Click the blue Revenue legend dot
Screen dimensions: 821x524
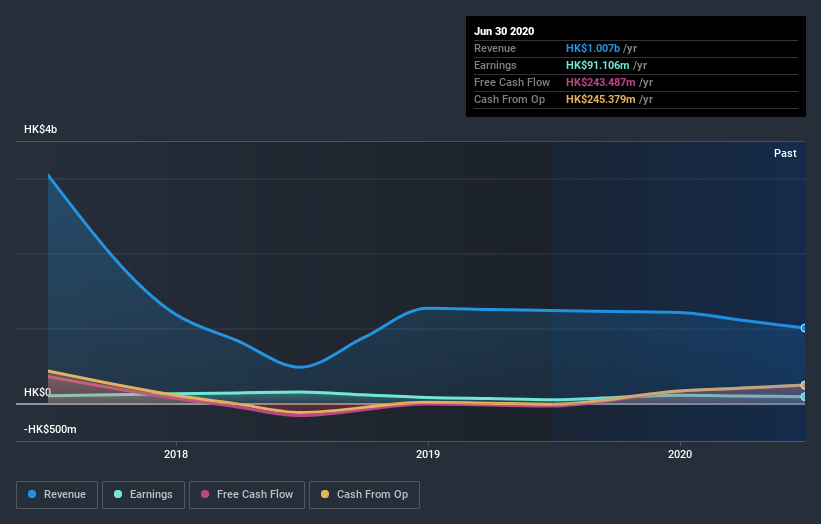coord(32,494)
